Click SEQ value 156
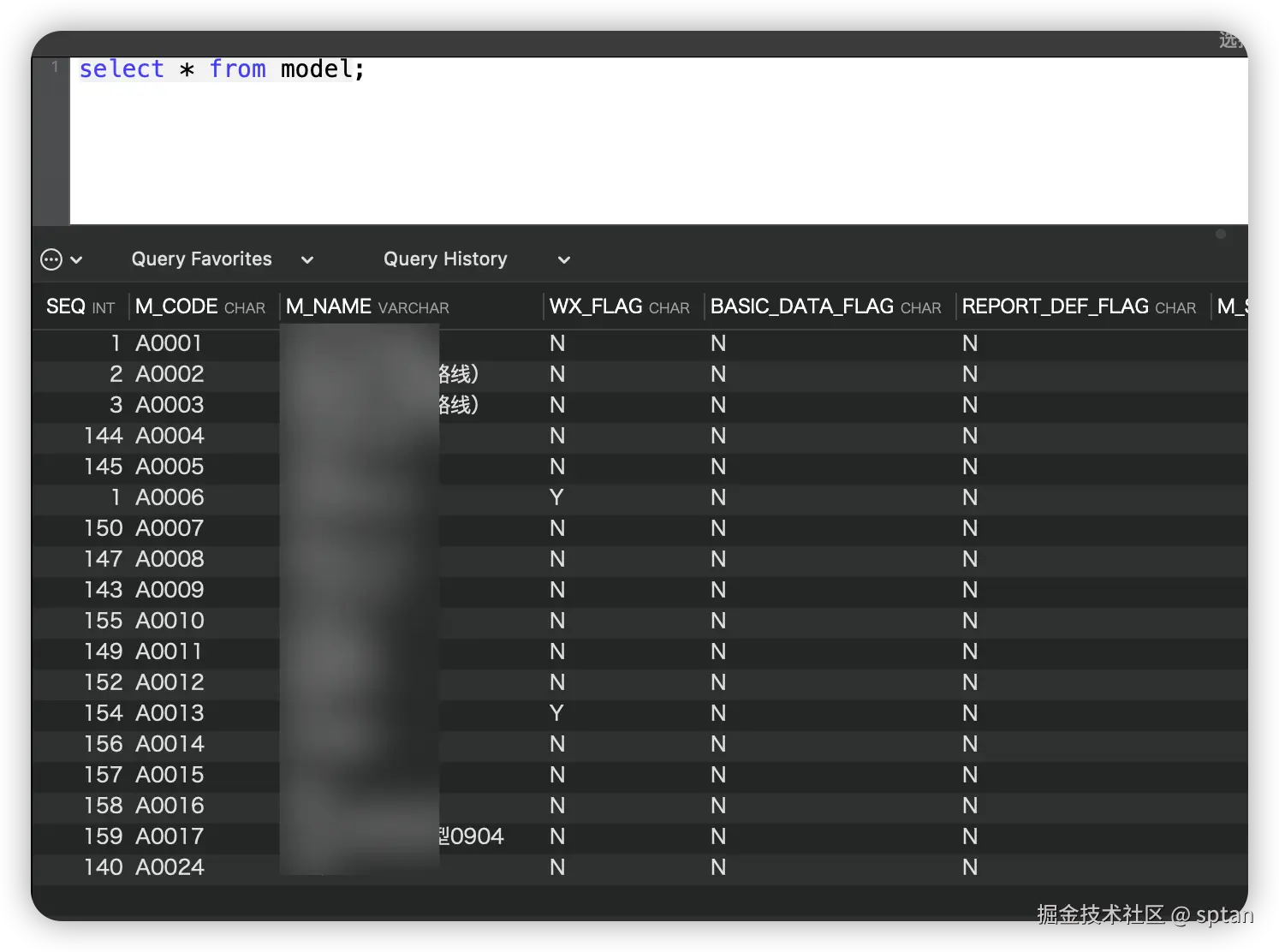Screen dimensions: 1279x952 click(104, 744)
